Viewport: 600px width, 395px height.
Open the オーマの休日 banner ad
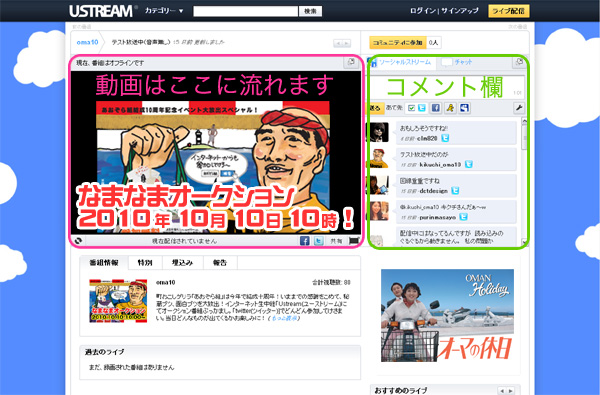click(447, 315)
